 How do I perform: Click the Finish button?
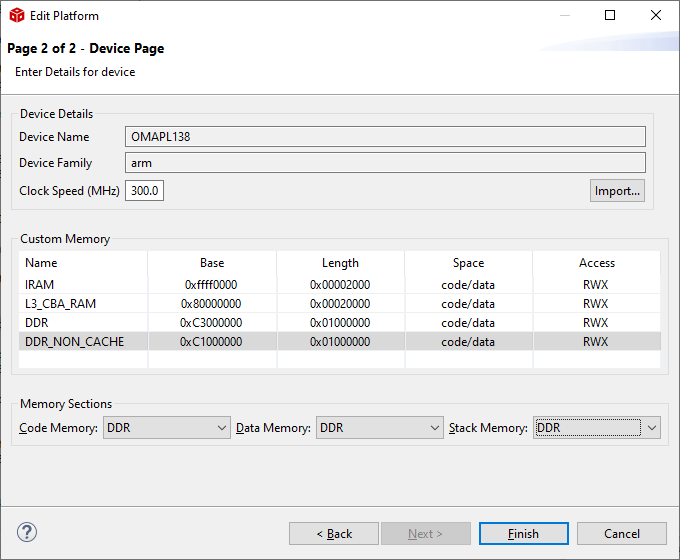click(523, 534)
